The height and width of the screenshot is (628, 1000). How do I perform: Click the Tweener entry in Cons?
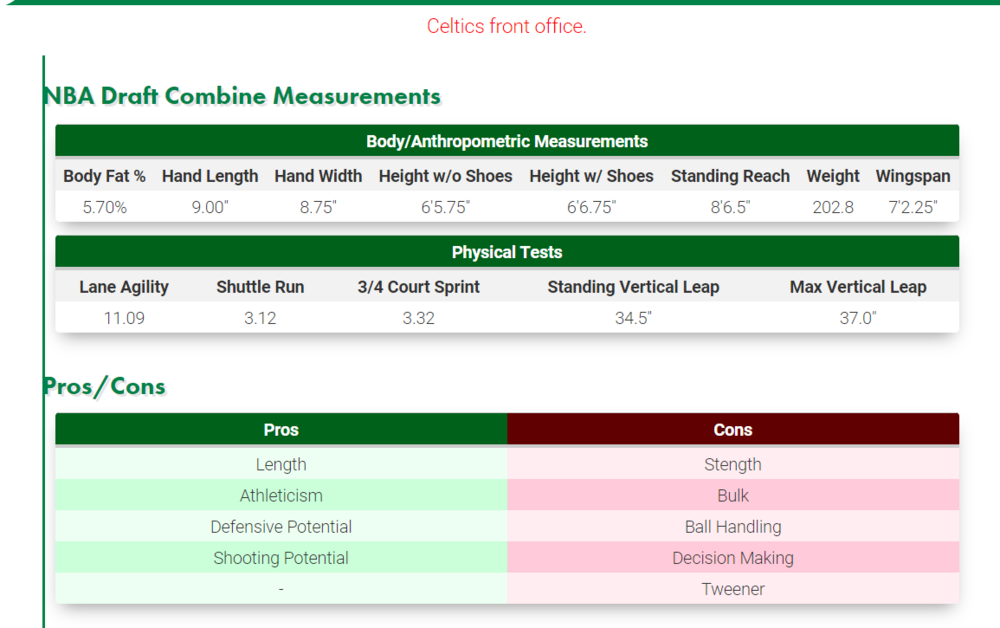pos(733,589)
